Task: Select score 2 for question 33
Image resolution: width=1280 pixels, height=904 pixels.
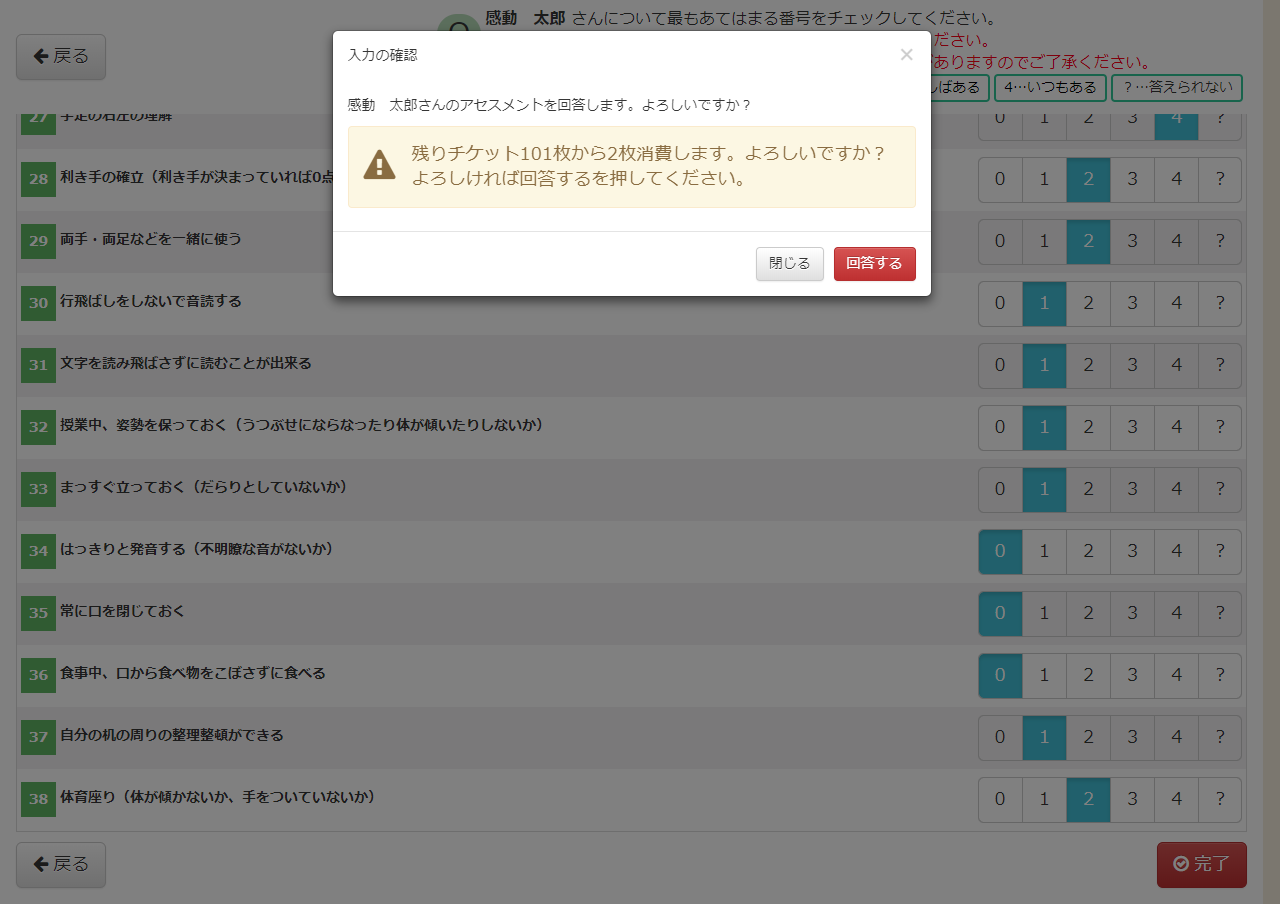Action: tap(1088, 490)
